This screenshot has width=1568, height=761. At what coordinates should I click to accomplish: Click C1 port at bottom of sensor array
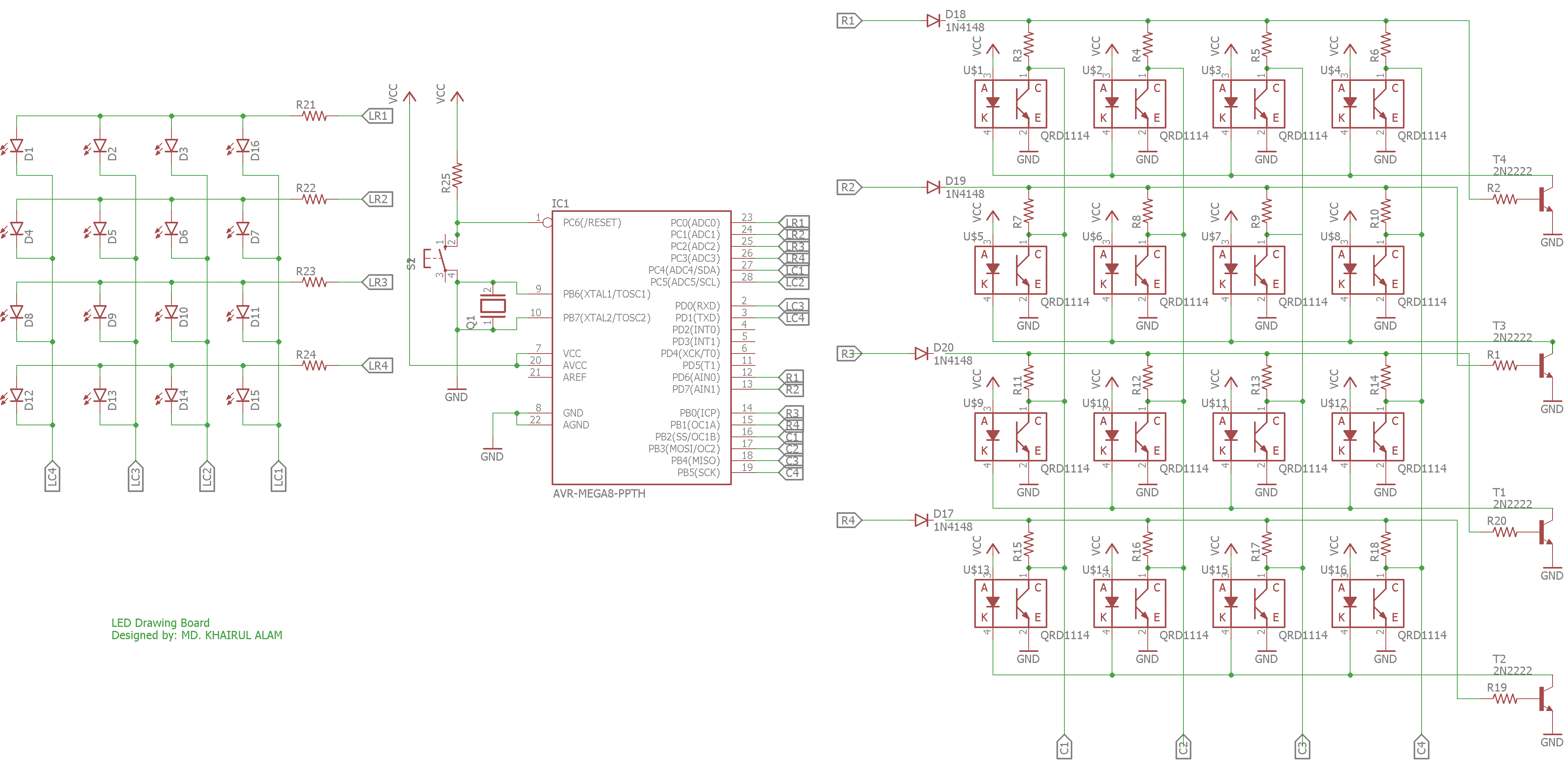click(x=1065, y=746)
